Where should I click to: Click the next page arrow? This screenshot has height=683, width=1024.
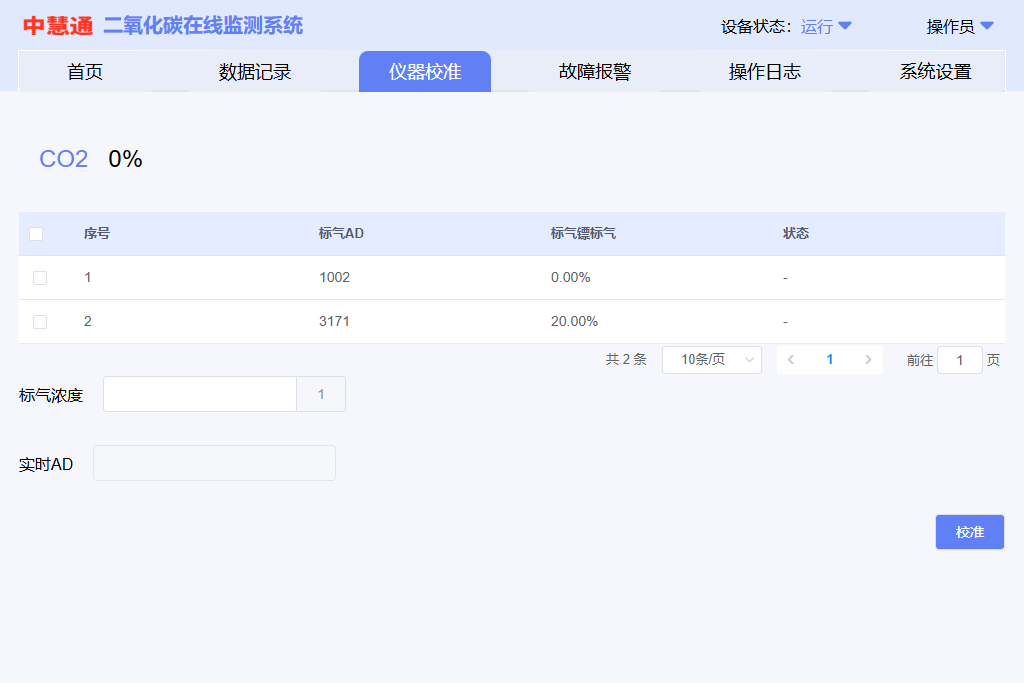(868, 360)
